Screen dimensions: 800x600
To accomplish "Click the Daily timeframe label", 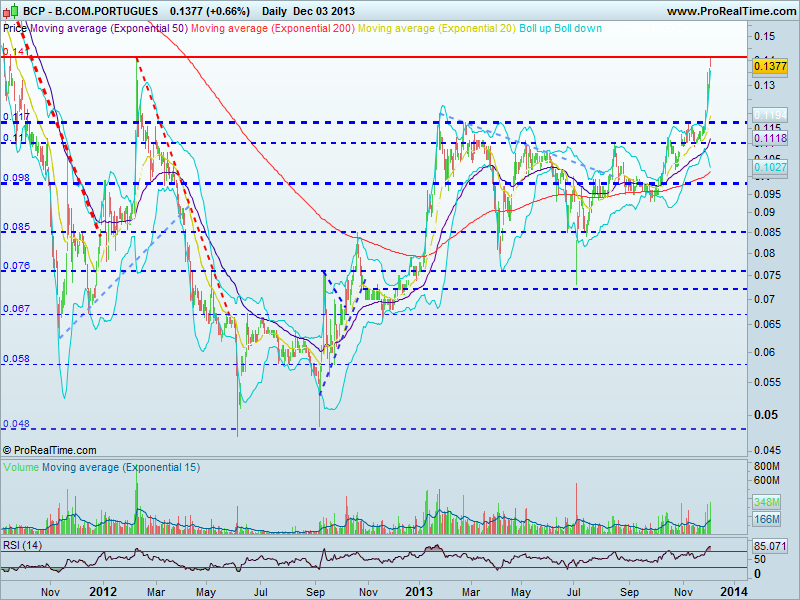I will click(x=274, y=11).
